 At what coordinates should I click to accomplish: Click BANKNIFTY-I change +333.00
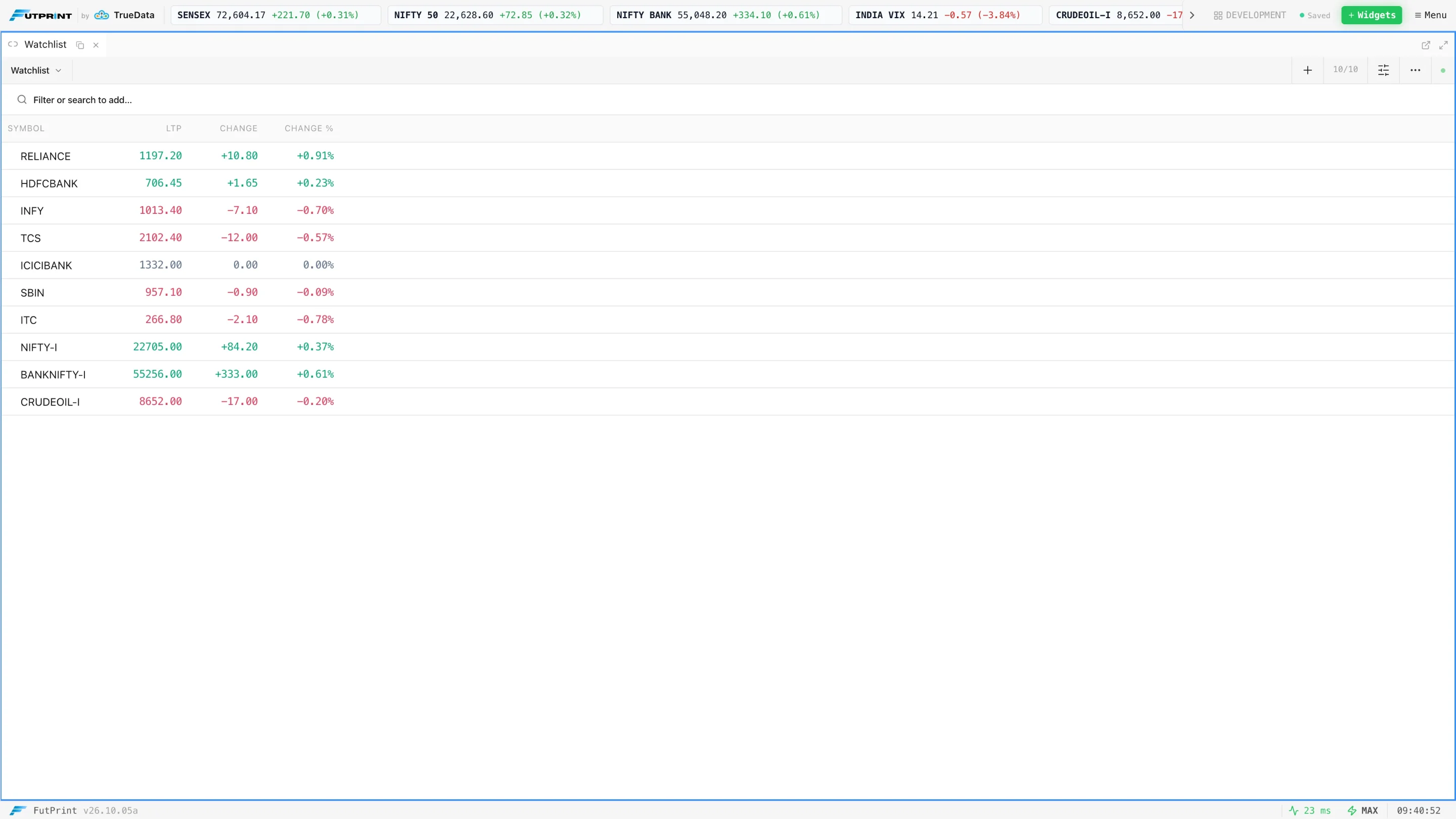[x=236, y=374]
